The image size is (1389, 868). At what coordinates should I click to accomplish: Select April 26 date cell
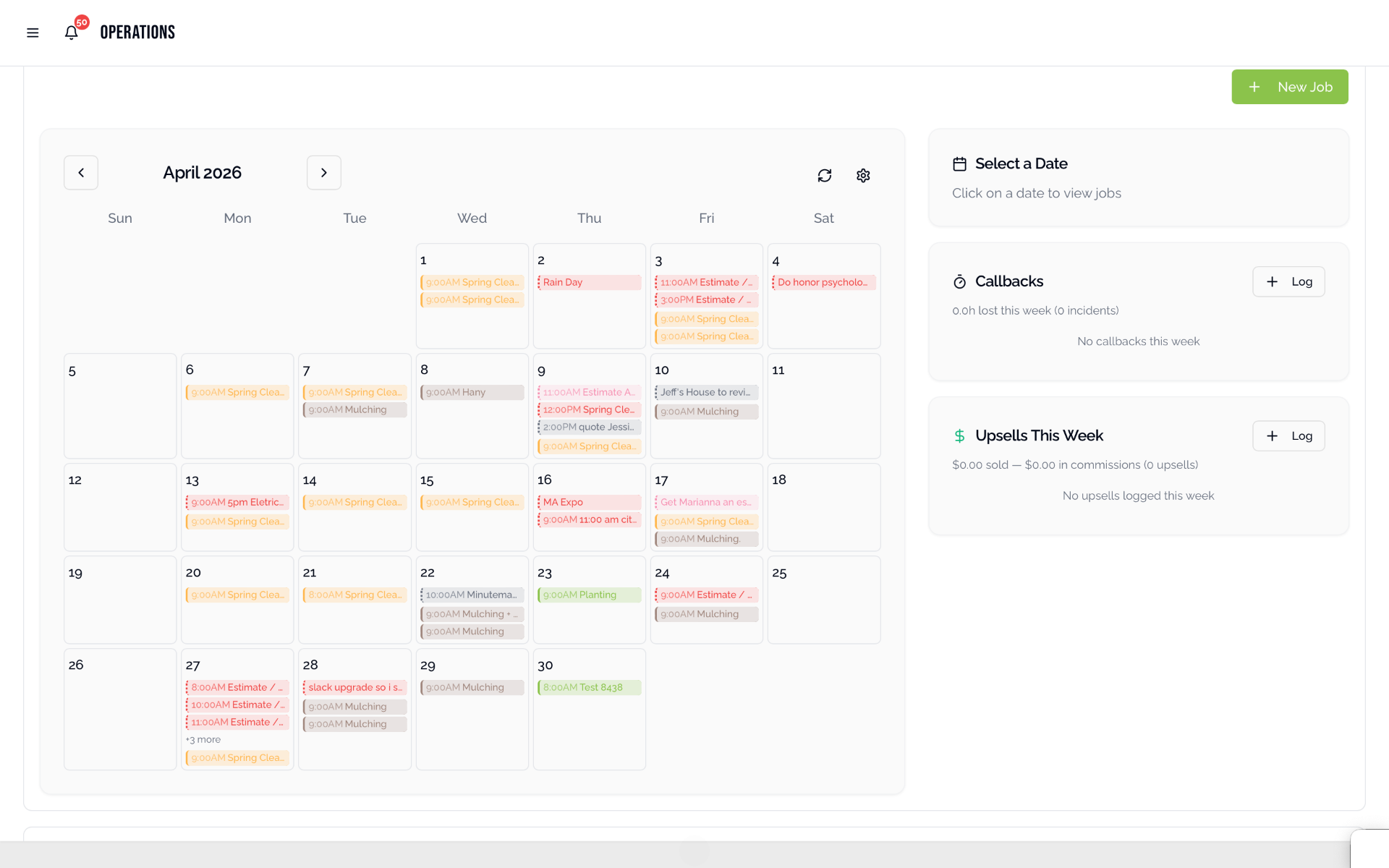[x=120, y=709]
